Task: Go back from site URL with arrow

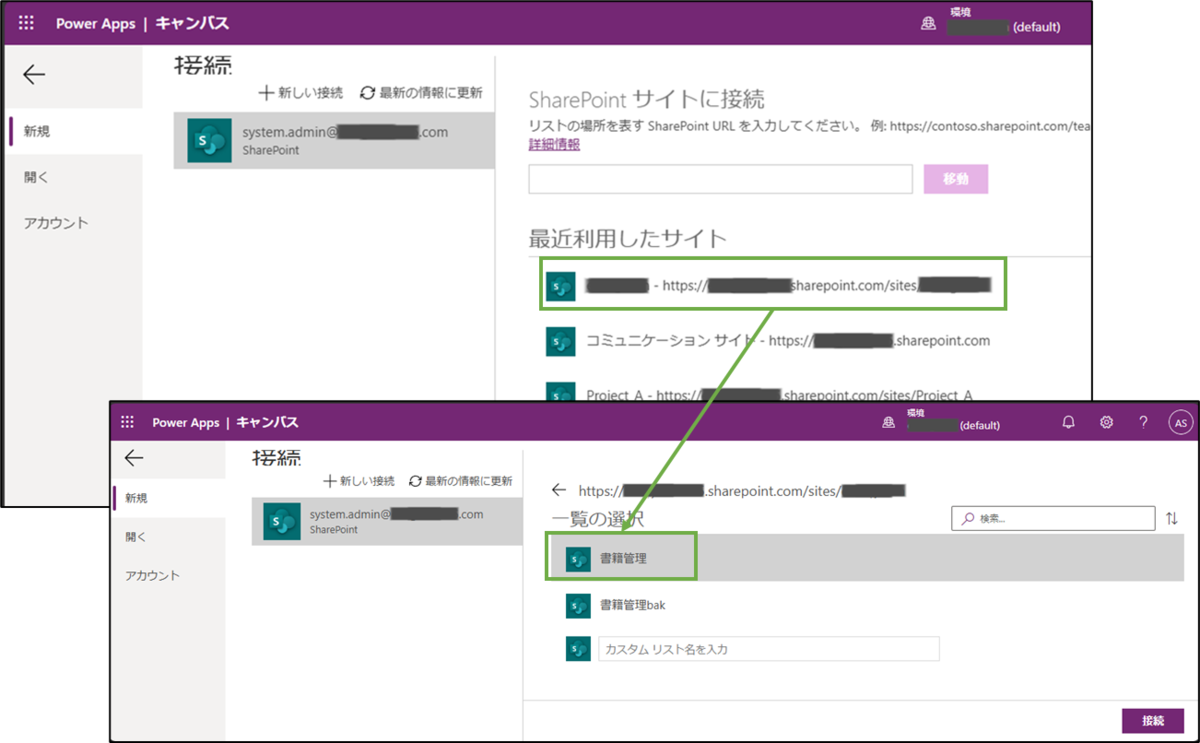Action: pos(559,490)
